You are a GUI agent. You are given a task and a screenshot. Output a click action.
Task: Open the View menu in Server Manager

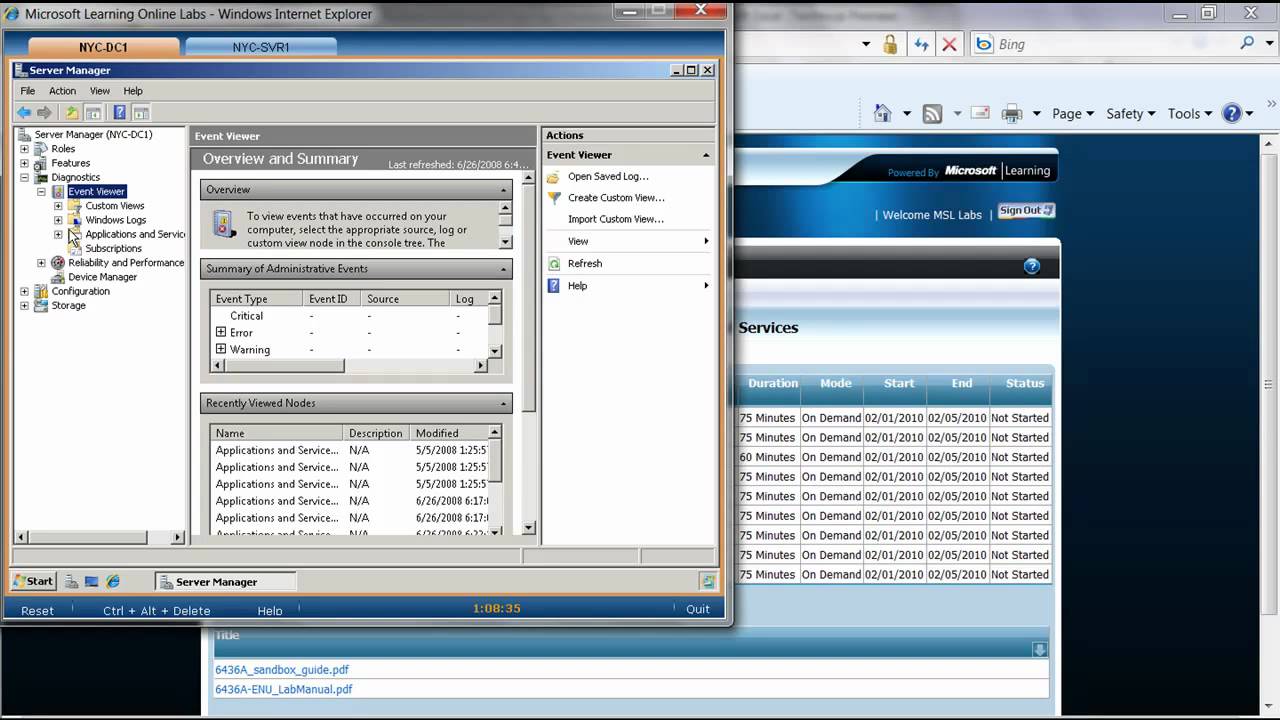(x=100, y=91)
